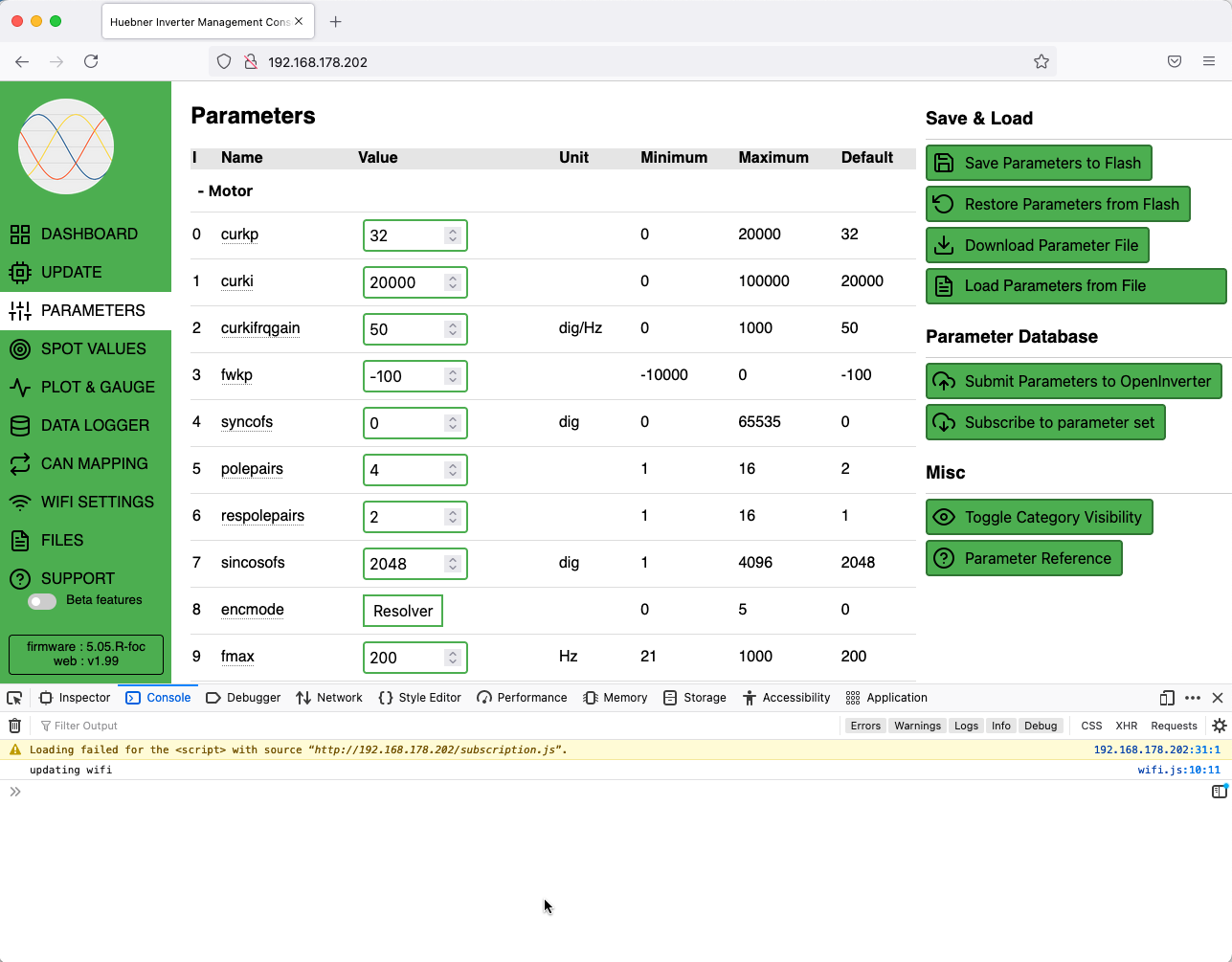Click the WiFi Settings signal icon

(x=20, y=503)
